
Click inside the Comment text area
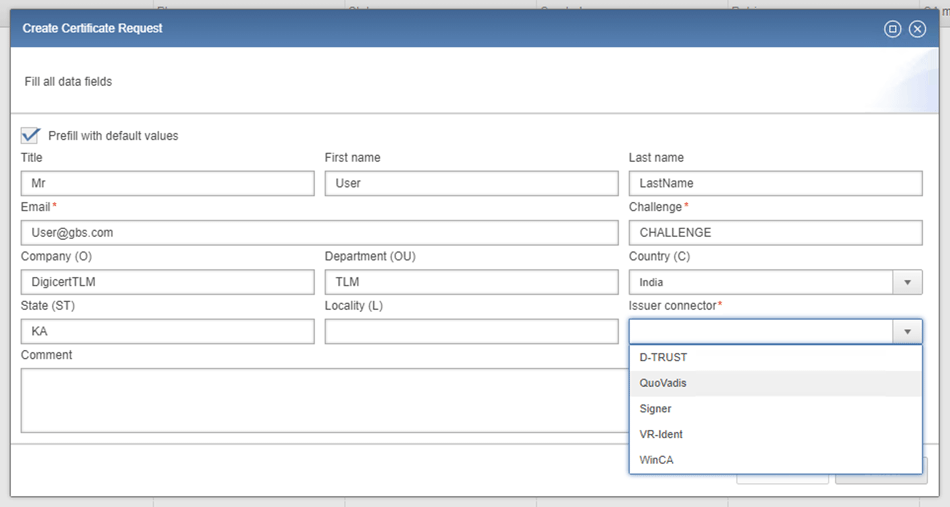point(320,400)
